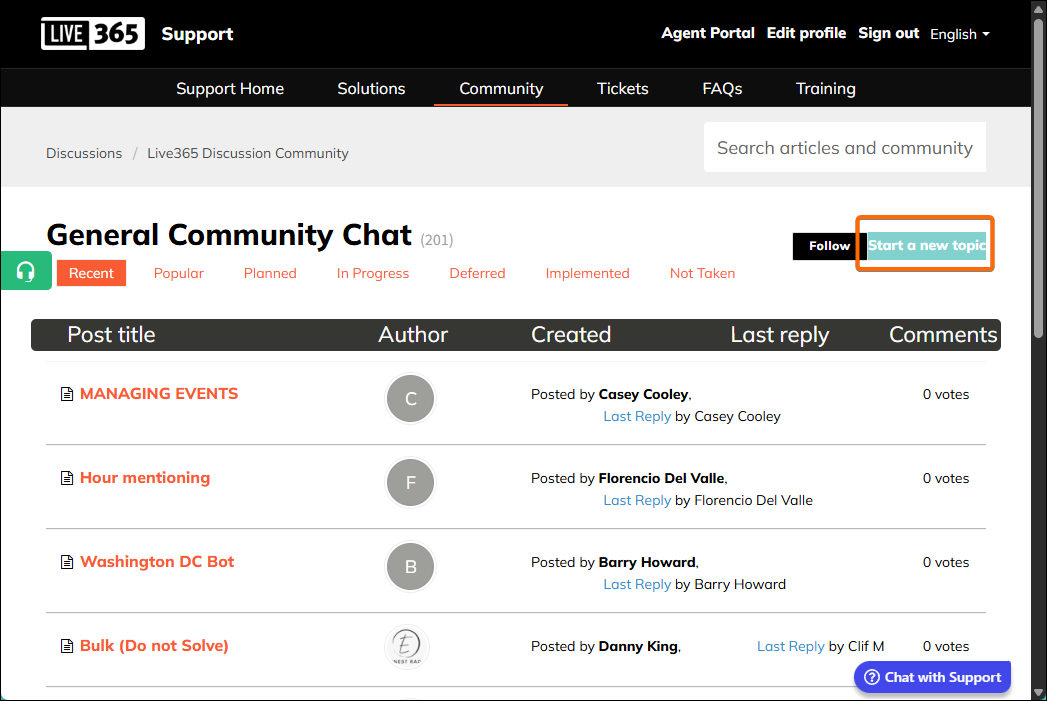1047x701 pixels.
Task: Click 0 votes in Hour mentioning row
Action: pyautogui.click(x=946, y=479)
